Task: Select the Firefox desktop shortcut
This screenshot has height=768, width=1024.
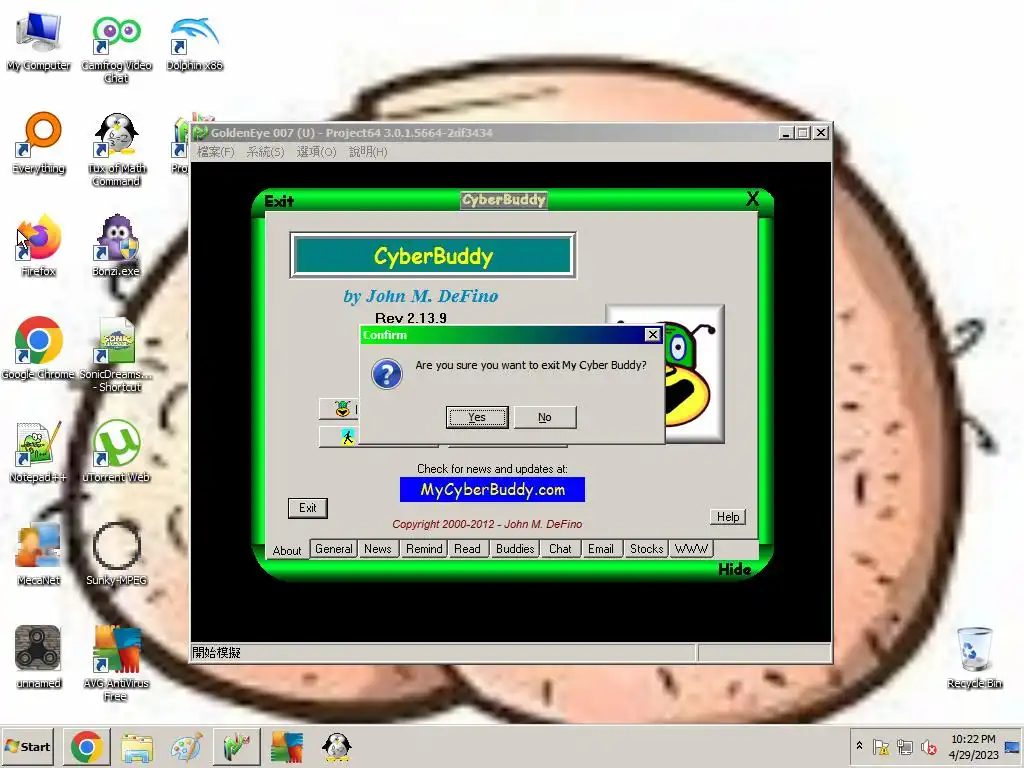Action: click(39, 246)
